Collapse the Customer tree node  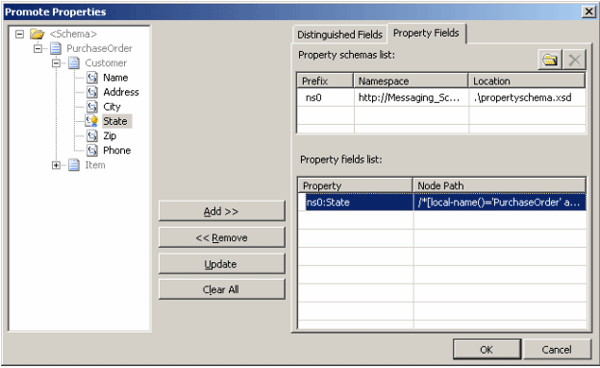pyautogui.click(x=56, y=63)
